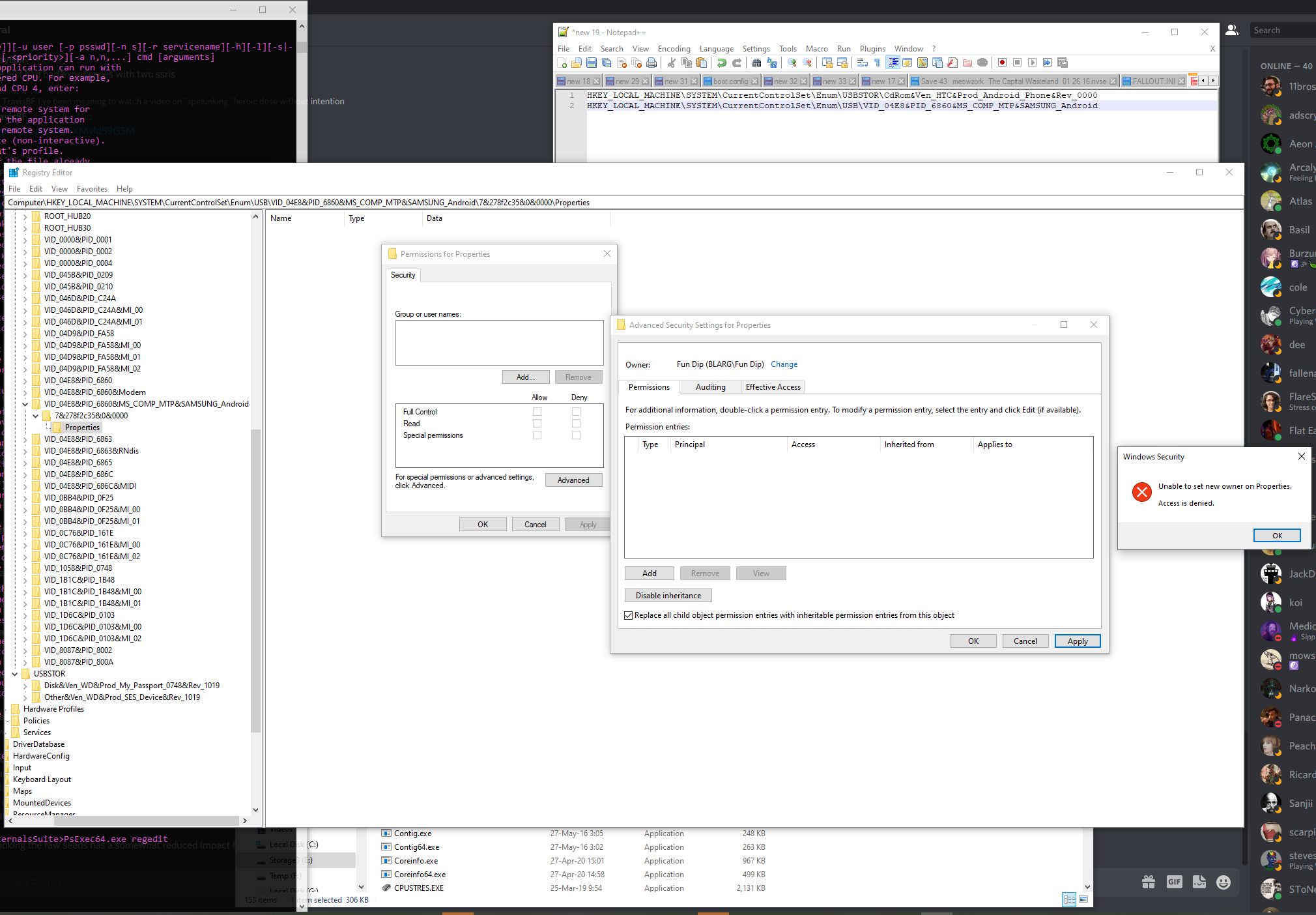Click Run macro multiple times icon
Screen dimensions: 1316x915
[x=1048, y=63]
